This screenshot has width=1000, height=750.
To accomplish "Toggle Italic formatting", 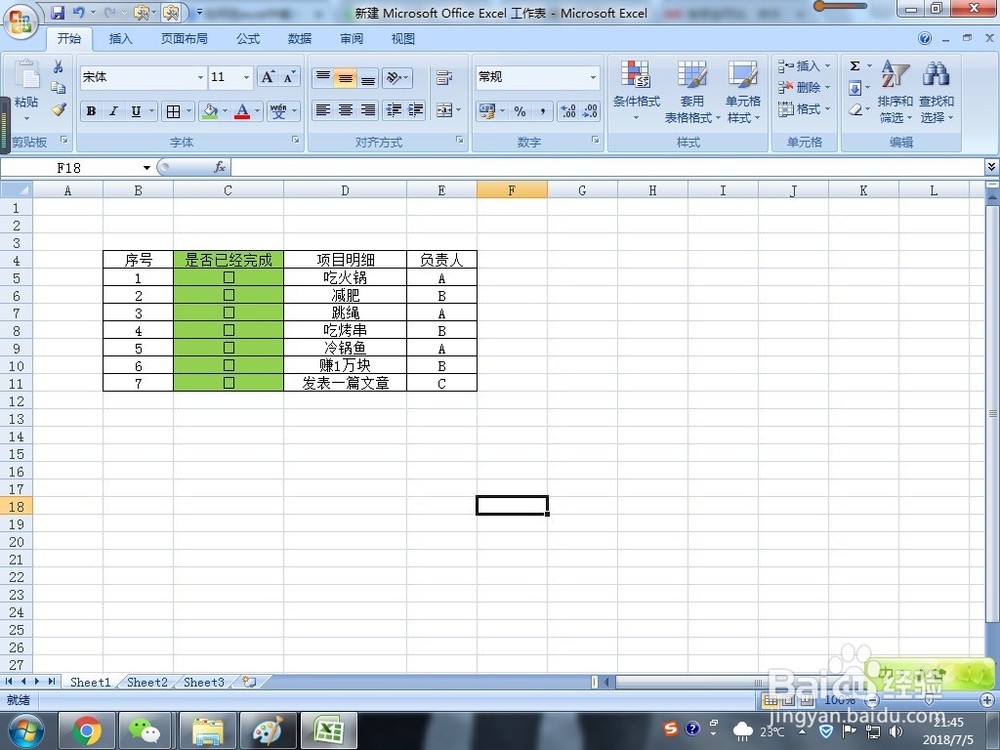I will tap(114, 112).
